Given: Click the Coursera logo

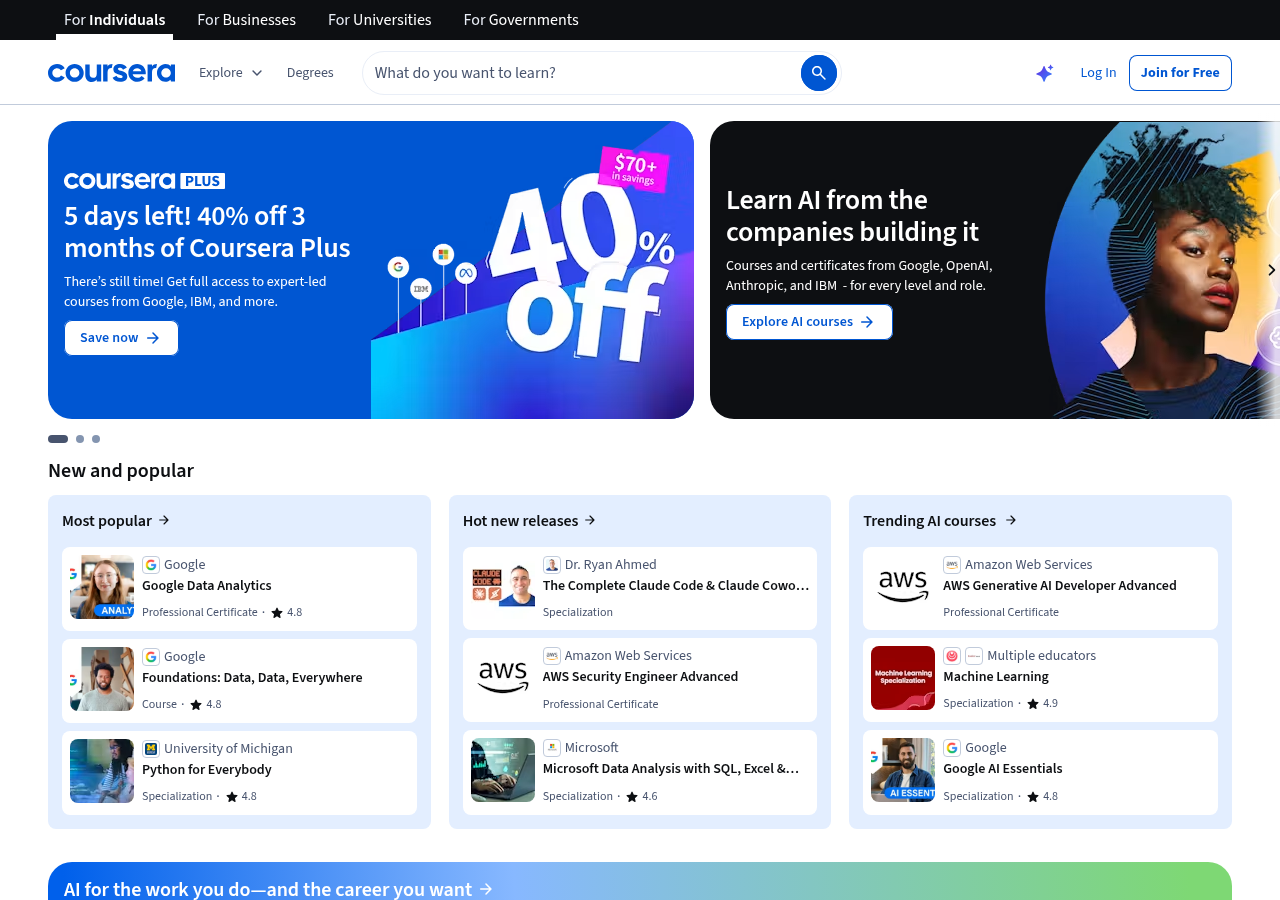Looking at the screenshot, I should pyautogui.click(x=111, y=73).
